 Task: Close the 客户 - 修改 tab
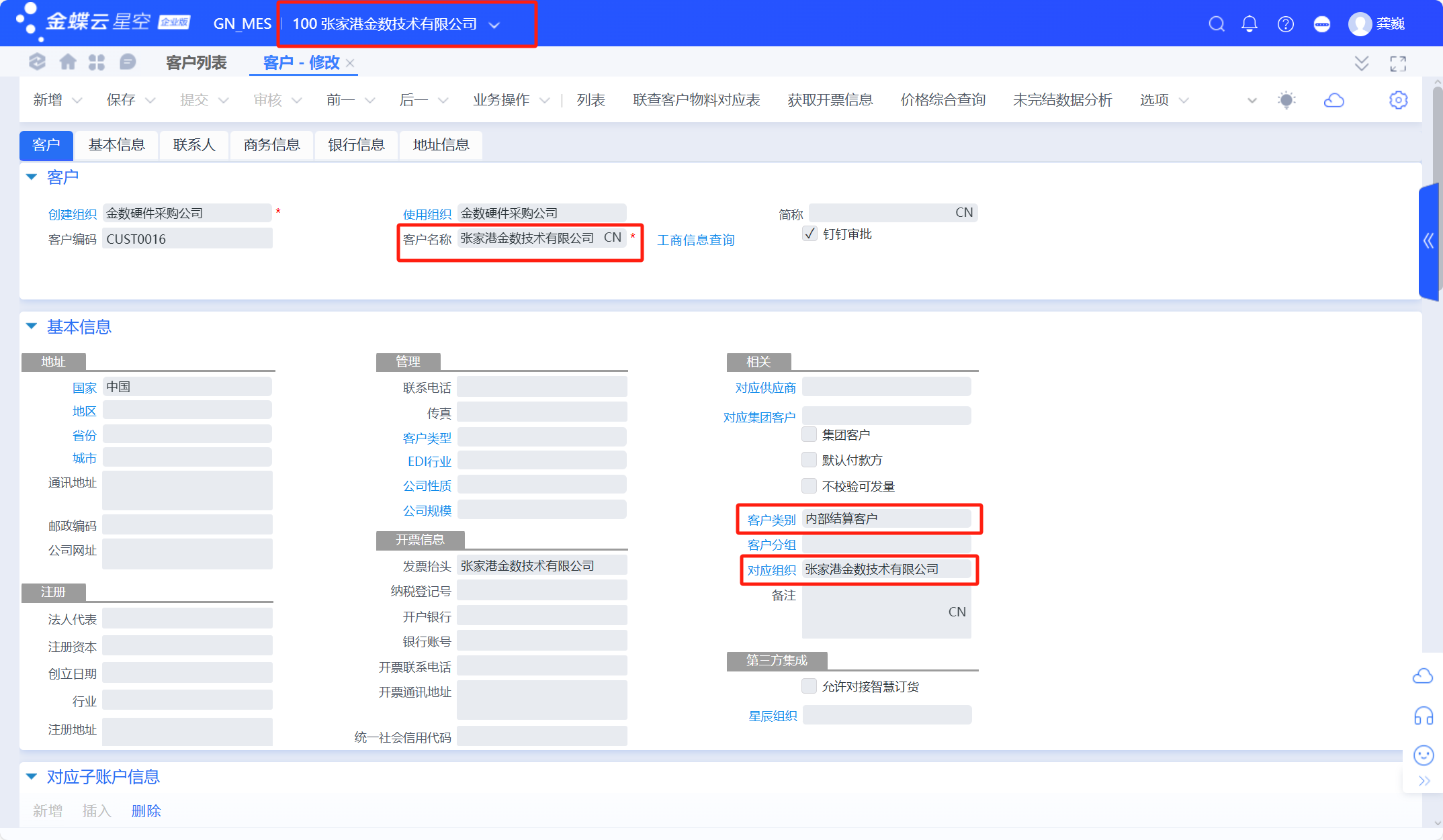coord(350,63)
